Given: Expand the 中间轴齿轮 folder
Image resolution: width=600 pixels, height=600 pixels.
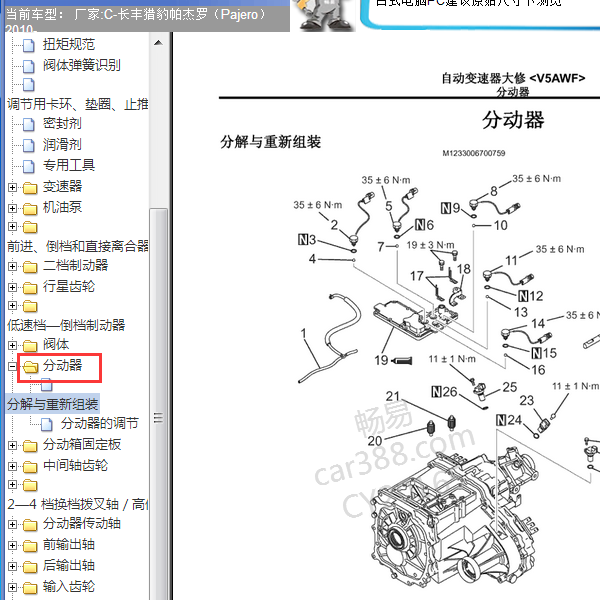Looking at the screenshot, I should [x=12, y=466].
